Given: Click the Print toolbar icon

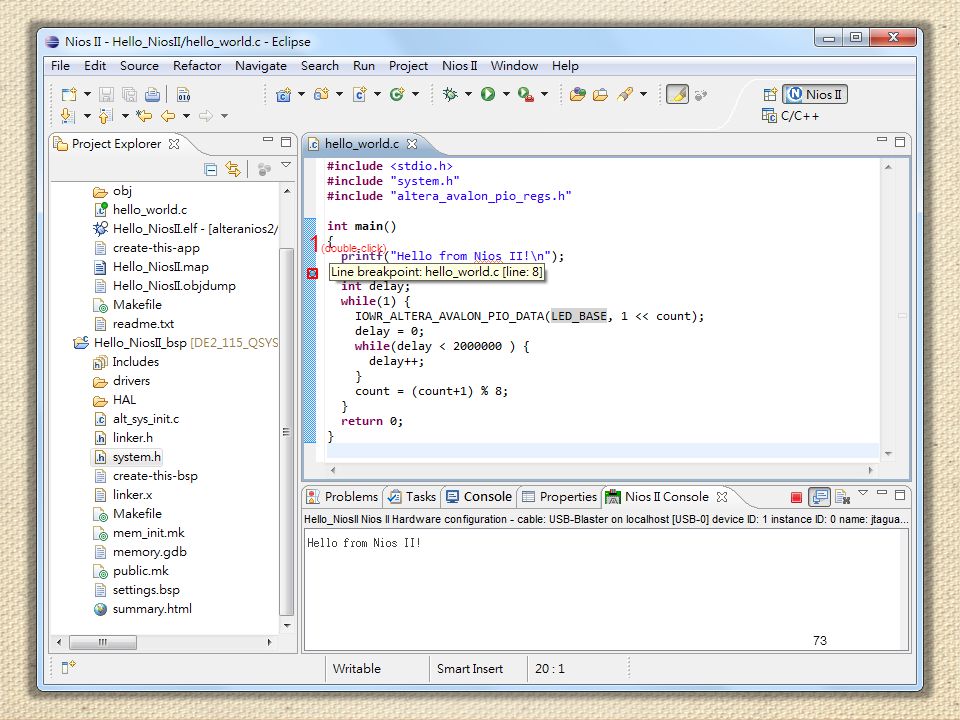Looking at the screenshot, I should click(x=152, y=94).
